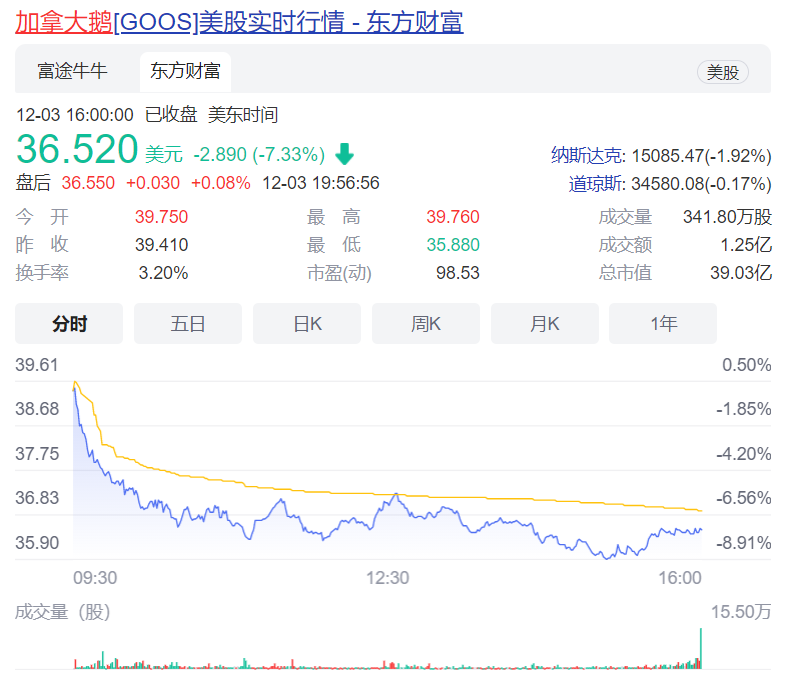Screen dimensions: 791x681
Task: Switch to the 日K chart tab
Action: [x=307, y=323]
